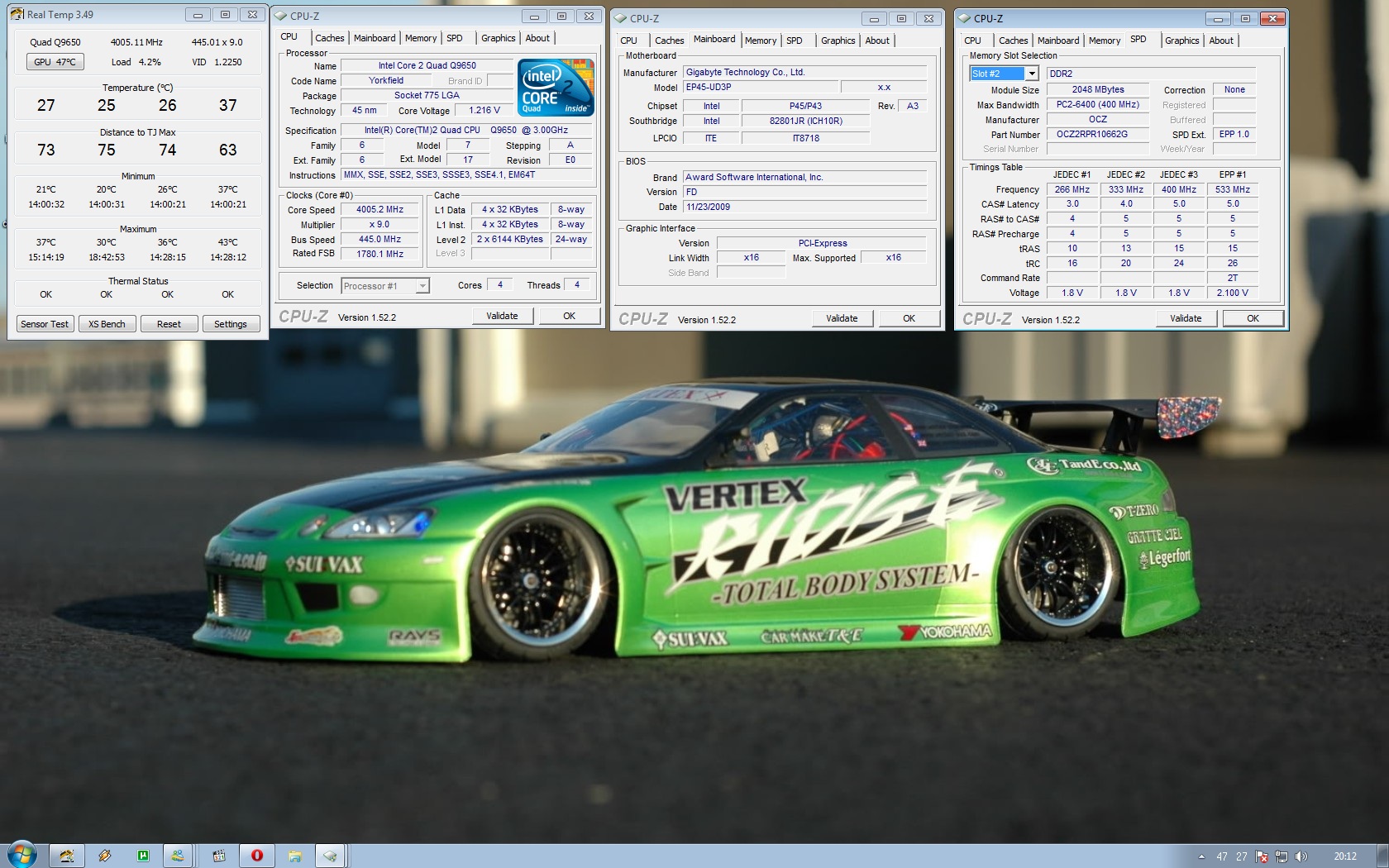
Task: Open Memory tab in the SPD window
Action: click(1105, 41)
